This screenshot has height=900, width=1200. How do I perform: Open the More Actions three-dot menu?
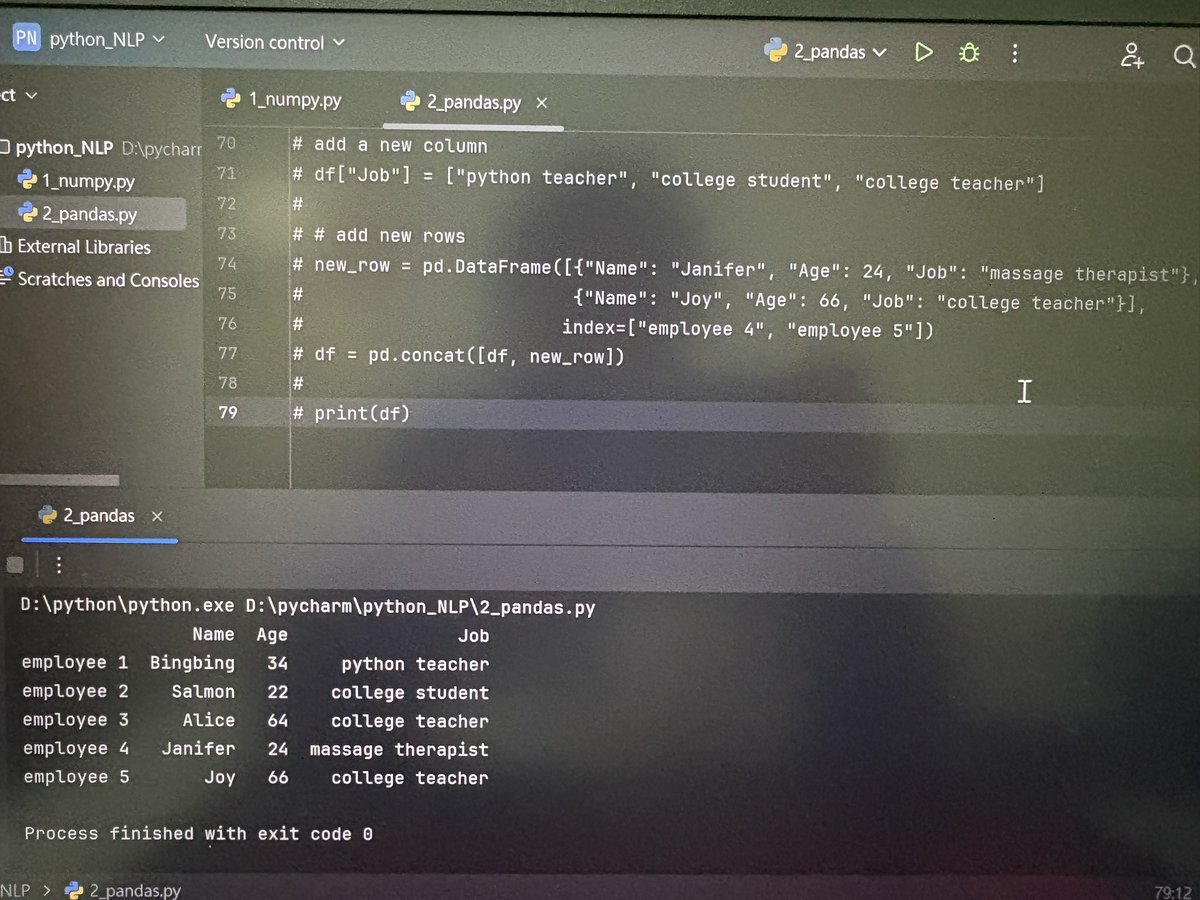click(x=1015, y=53)
